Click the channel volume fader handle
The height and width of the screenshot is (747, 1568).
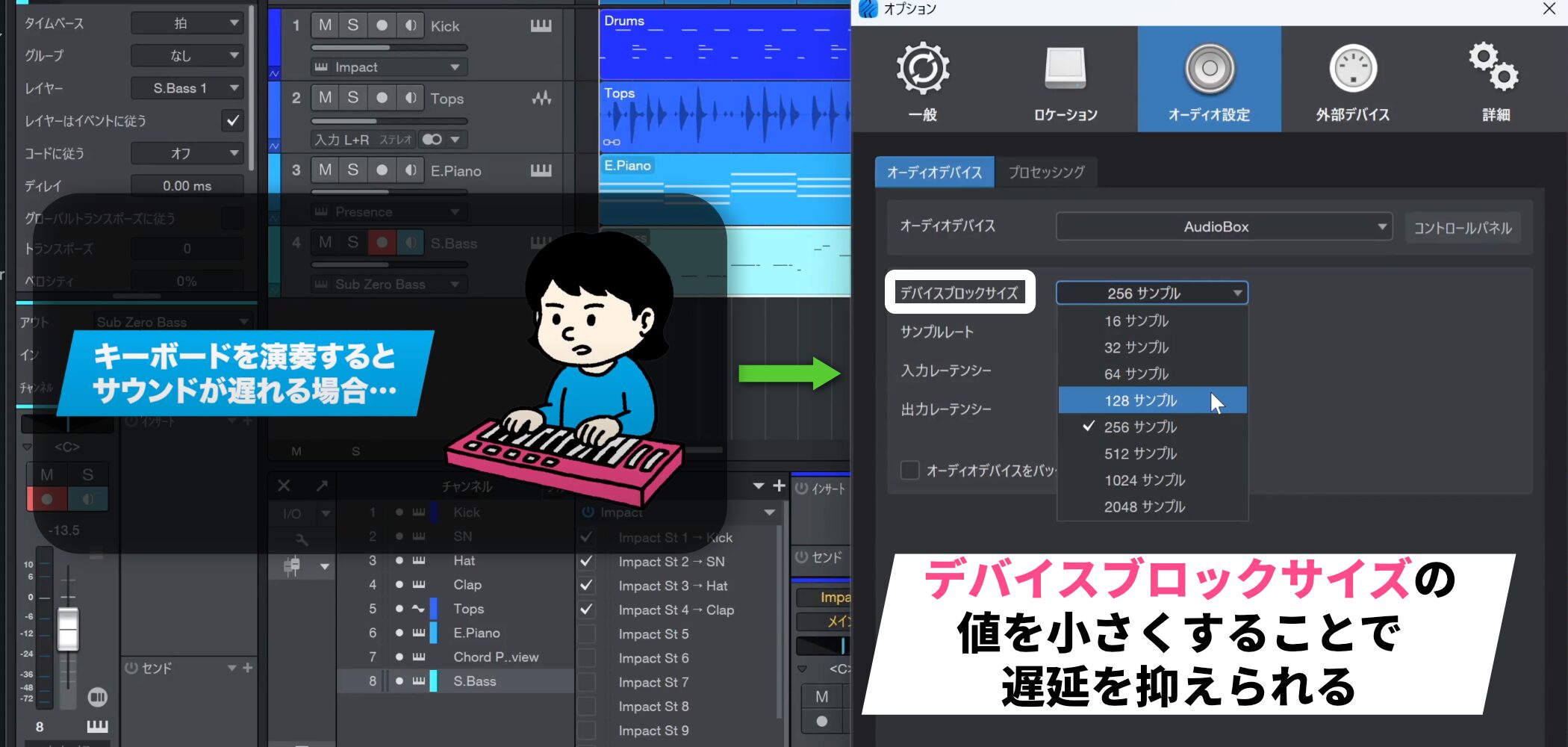[68, 629]
